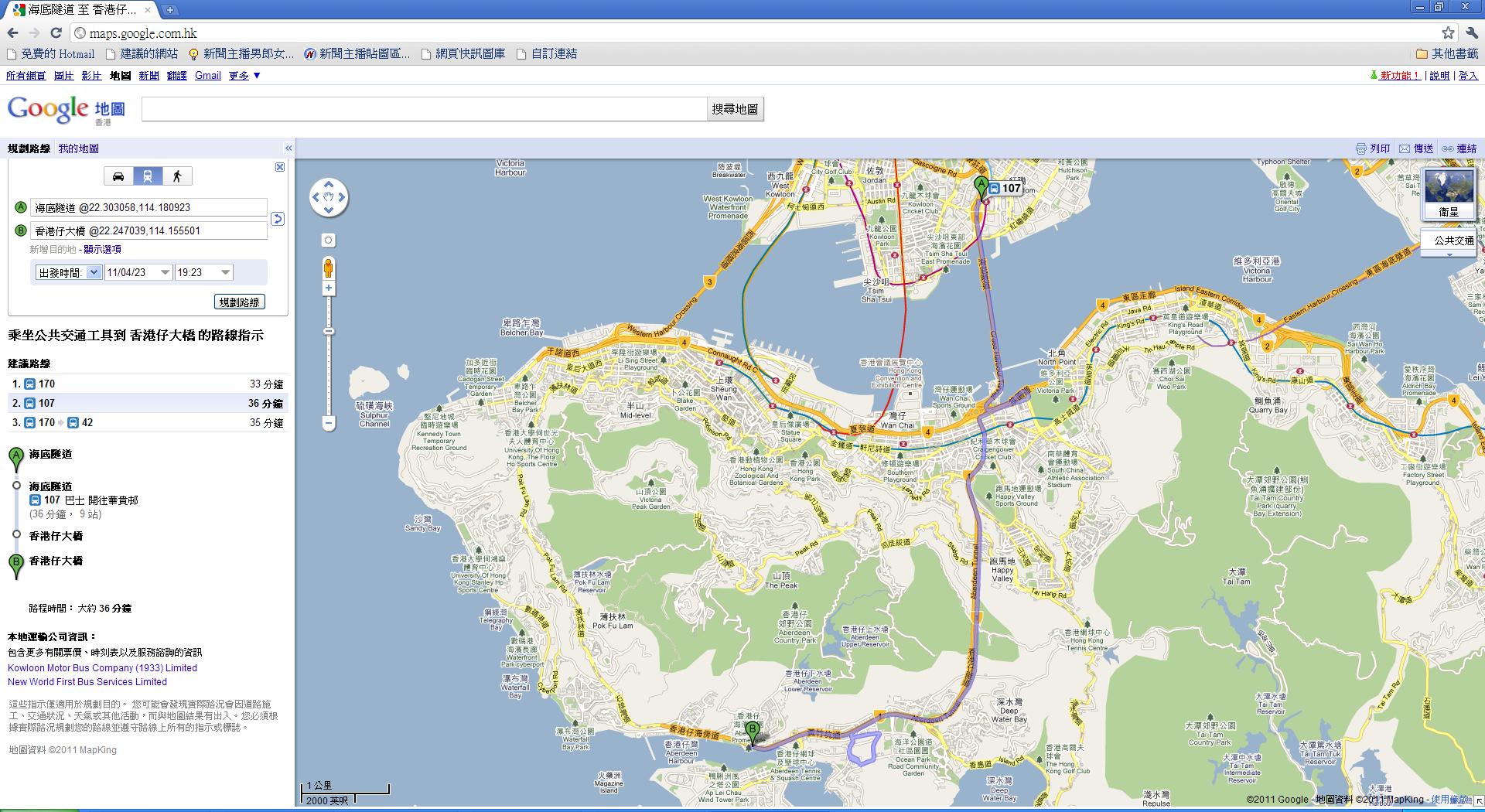Select route option 1 bus 170
The height and width of the screenshot is (812, 1485).
[x=147, y=384]
